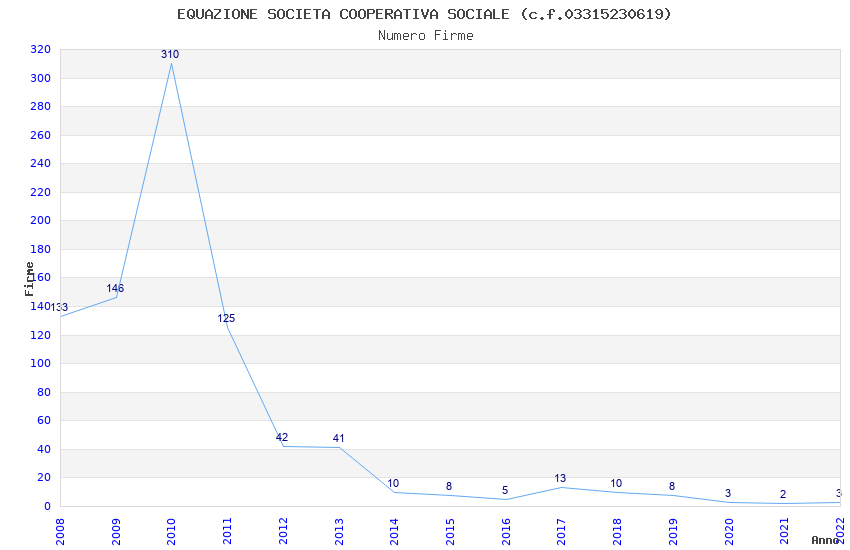Screen dimensions: 850x550
Task: Click the y-axis value 20
Action: [44, 477]
